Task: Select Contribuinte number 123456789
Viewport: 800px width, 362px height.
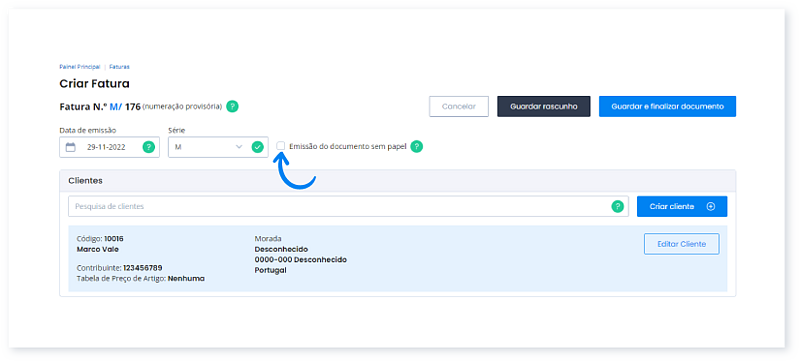Action: coord(143,268)
